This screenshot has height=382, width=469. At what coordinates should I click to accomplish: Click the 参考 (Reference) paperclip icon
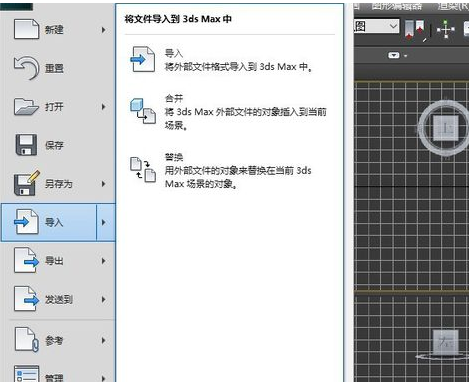[26, 339]
